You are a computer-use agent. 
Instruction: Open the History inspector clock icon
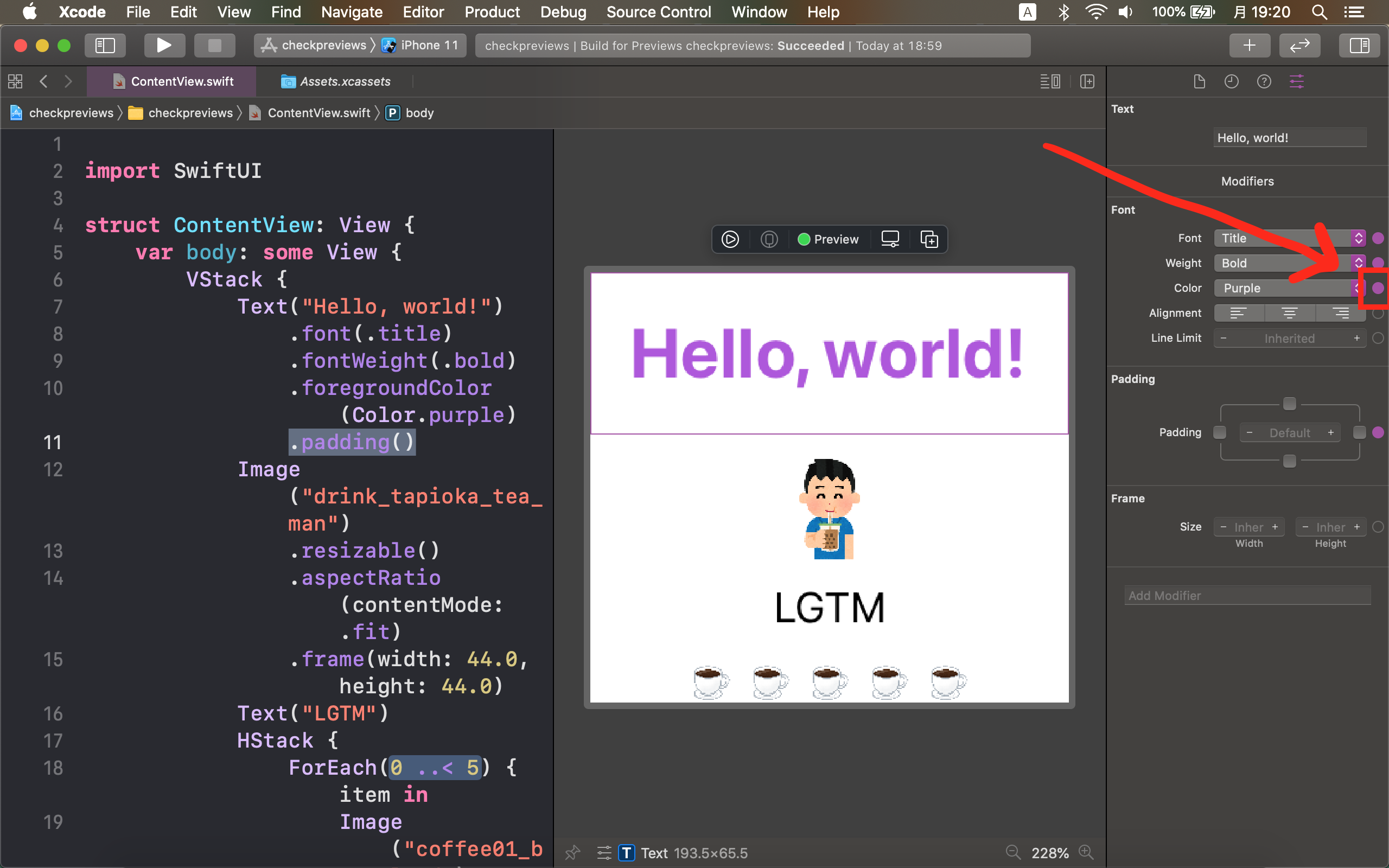(x=1231, y=81)
